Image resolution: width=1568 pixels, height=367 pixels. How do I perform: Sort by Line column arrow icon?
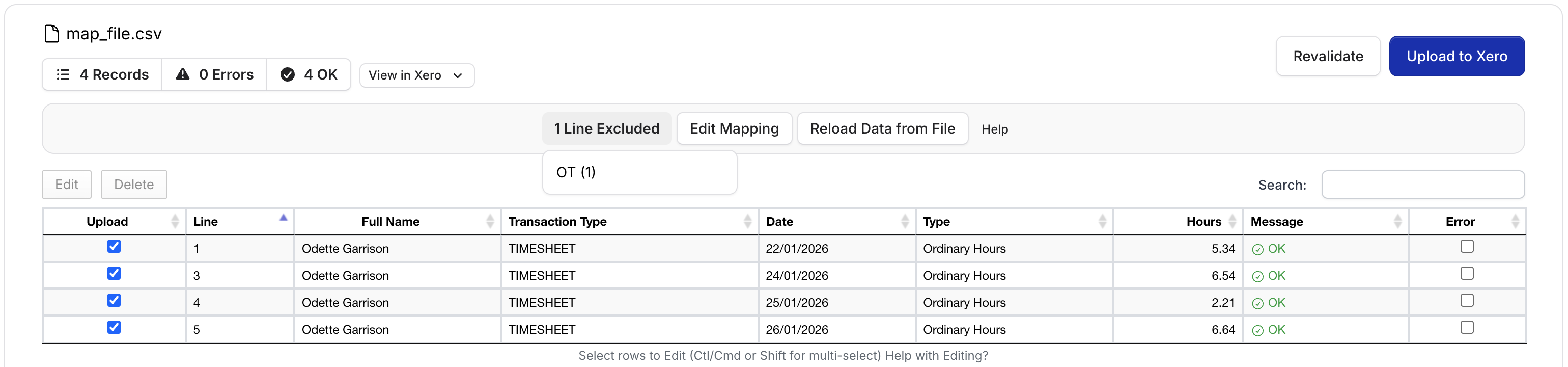[x=283, y=218]
